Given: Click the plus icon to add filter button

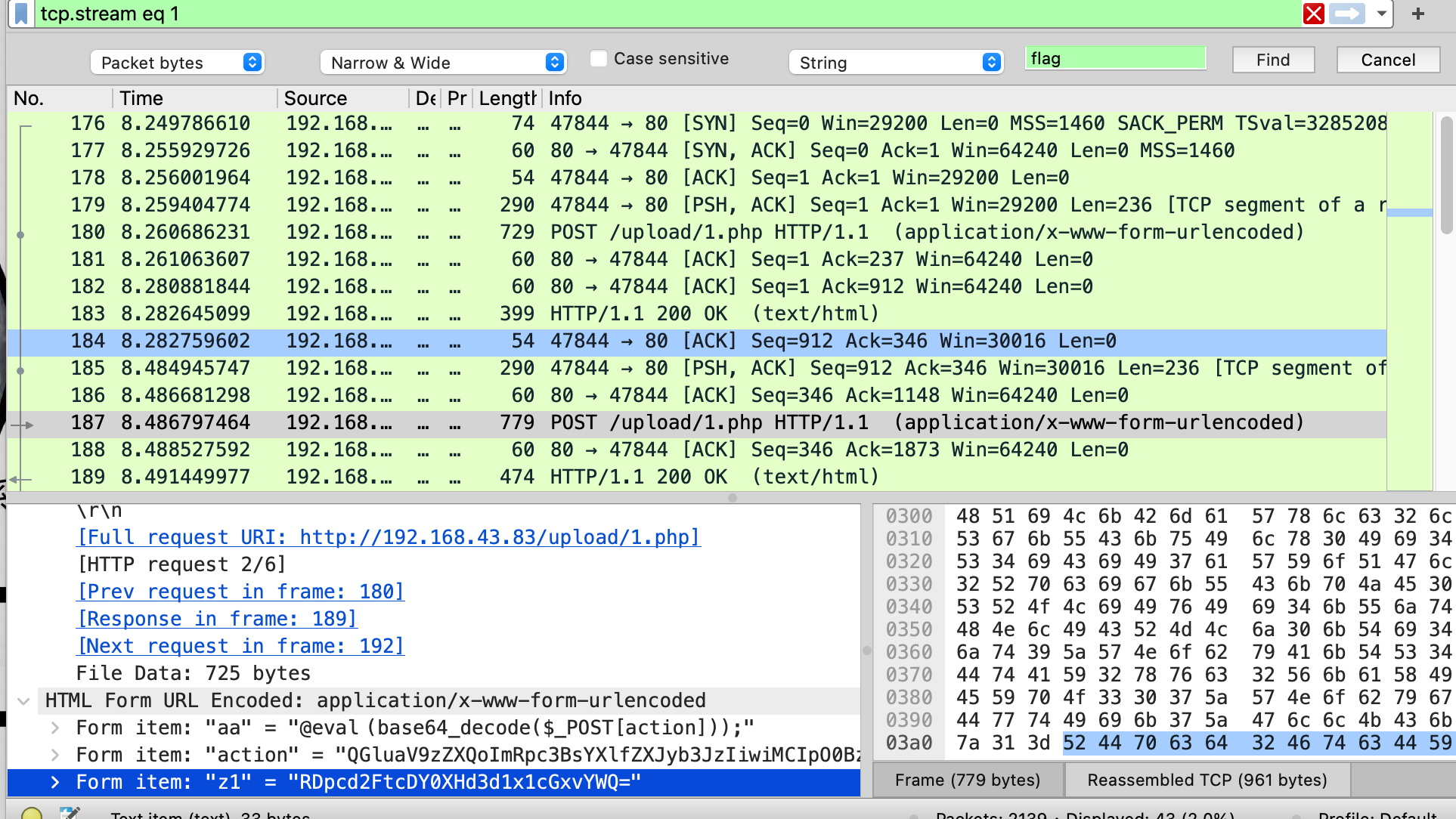Looking at the screenshot, I should click(1418, 14).
